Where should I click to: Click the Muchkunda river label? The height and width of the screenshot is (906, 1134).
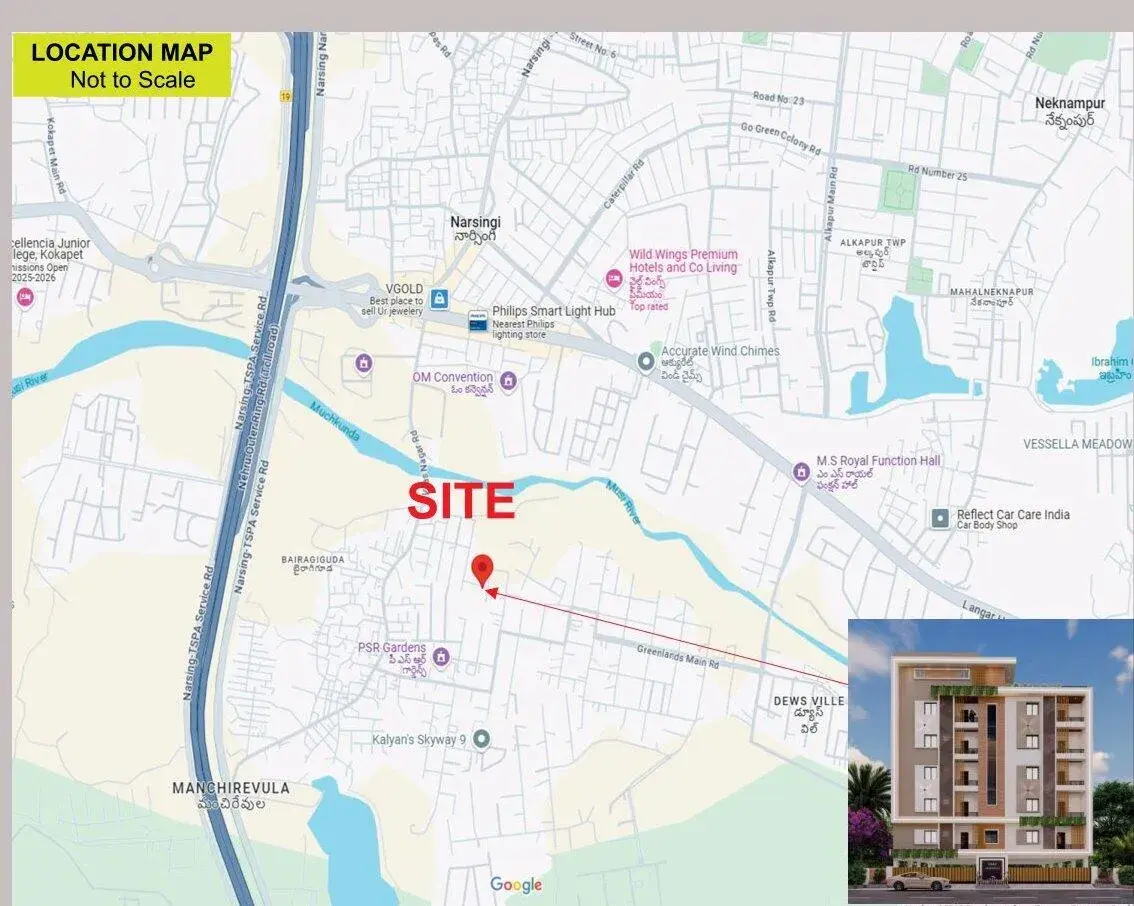(335, 422)
